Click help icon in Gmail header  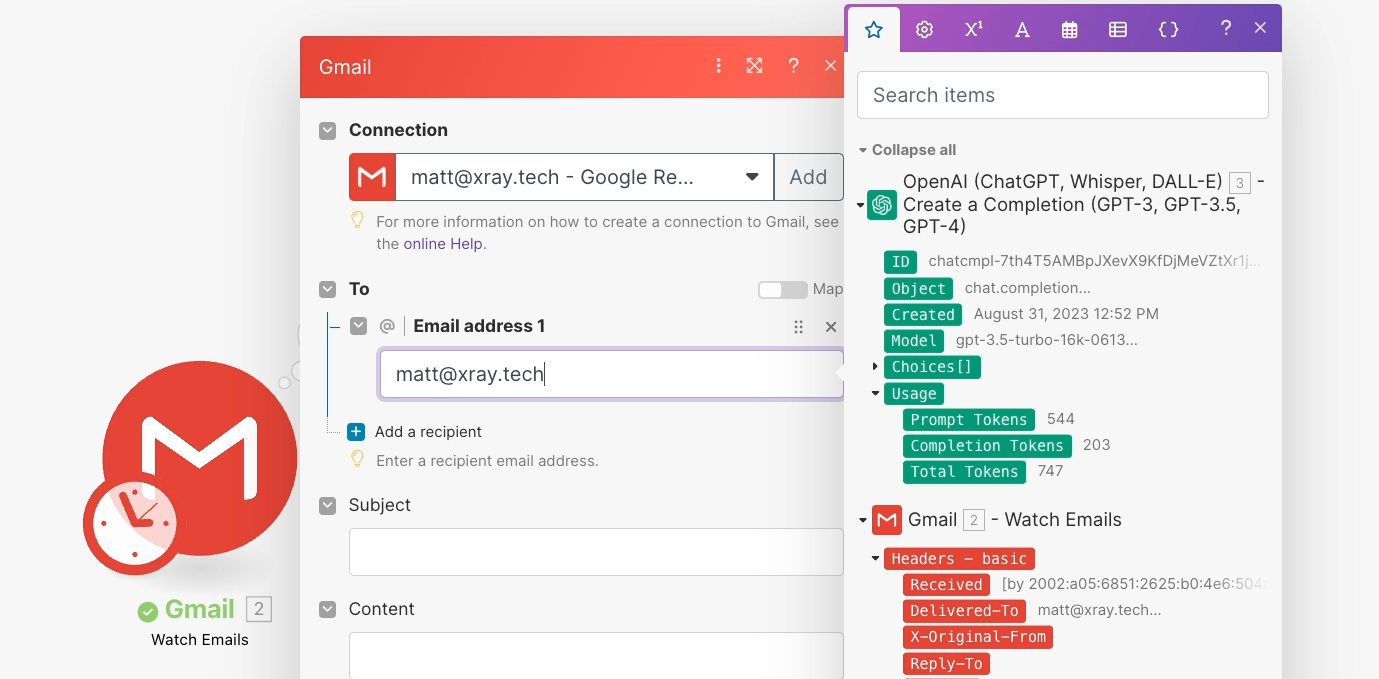(x=793, y=66)
